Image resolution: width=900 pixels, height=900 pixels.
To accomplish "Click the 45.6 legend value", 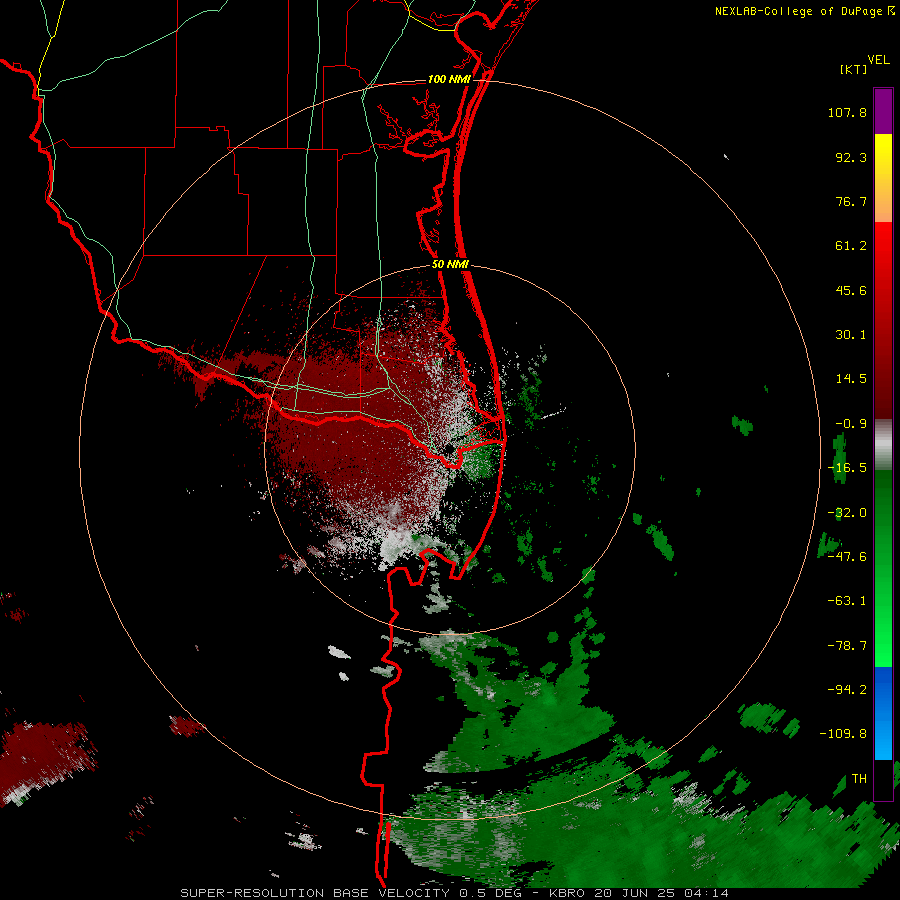I will click(851, 290).
